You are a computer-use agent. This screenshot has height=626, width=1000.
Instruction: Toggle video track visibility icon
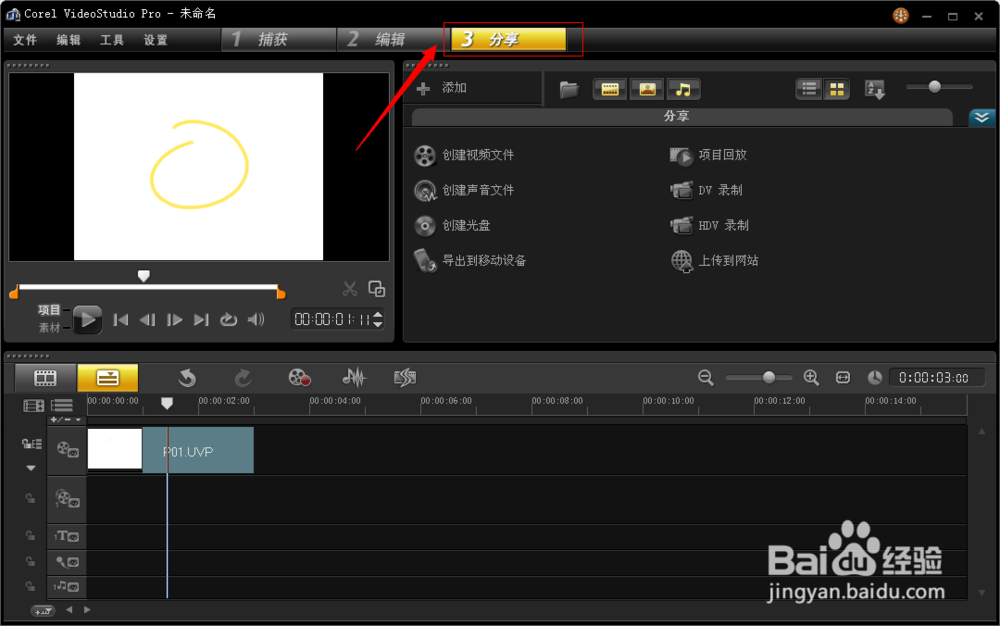click(67, 450)
